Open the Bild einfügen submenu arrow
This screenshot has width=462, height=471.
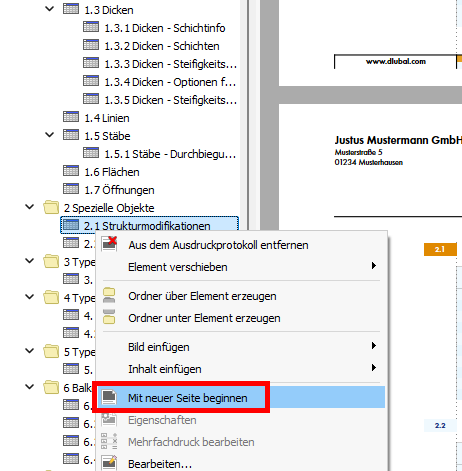(x=374, y=346)
